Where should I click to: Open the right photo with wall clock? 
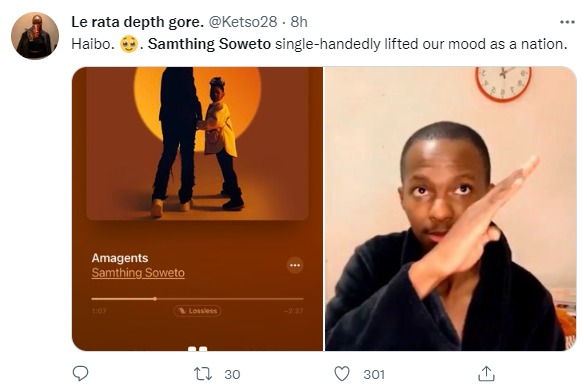coord(451,209)
